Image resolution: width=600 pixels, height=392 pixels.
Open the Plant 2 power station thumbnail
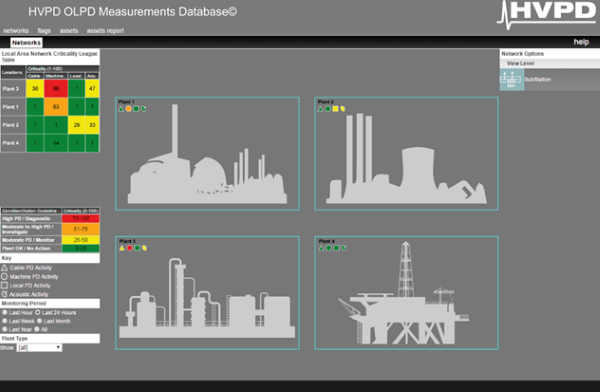click(x=406, y=154)
